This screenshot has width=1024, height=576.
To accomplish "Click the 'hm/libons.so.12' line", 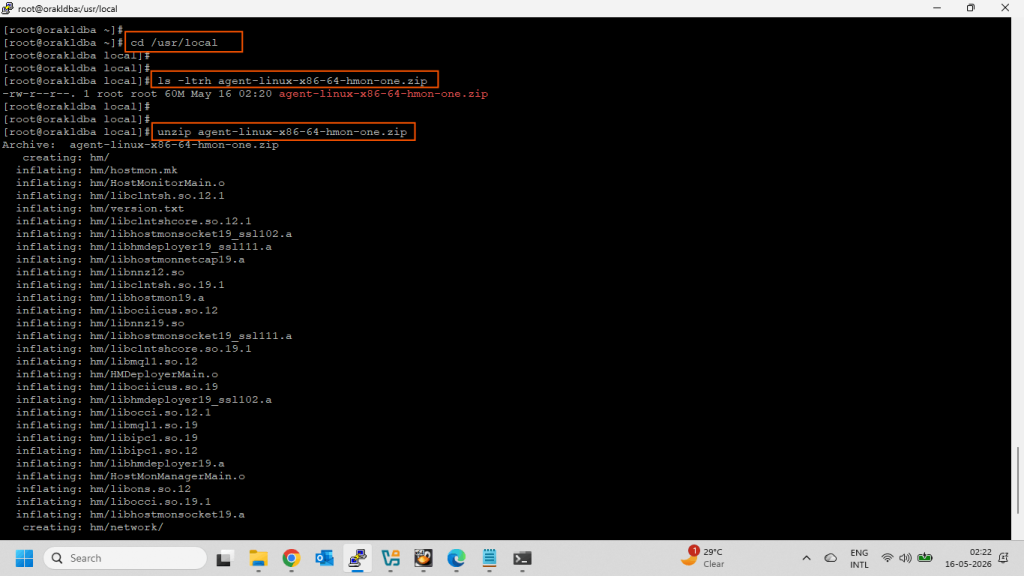I will [103, 489].
